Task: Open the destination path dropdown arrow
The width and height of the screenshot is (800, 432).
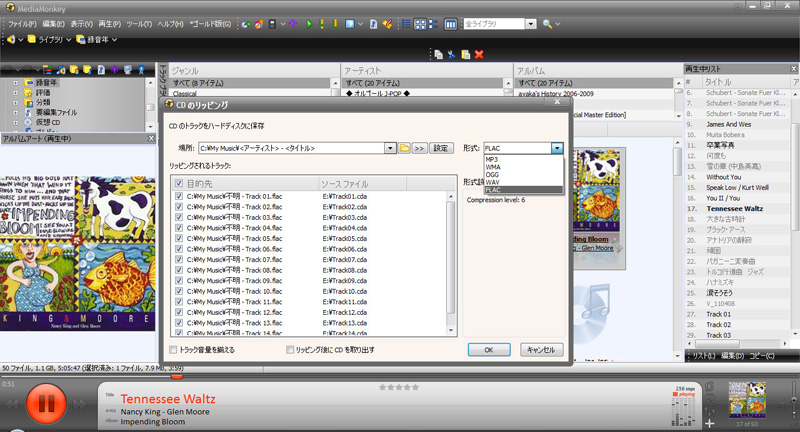Action: point(391,148)
